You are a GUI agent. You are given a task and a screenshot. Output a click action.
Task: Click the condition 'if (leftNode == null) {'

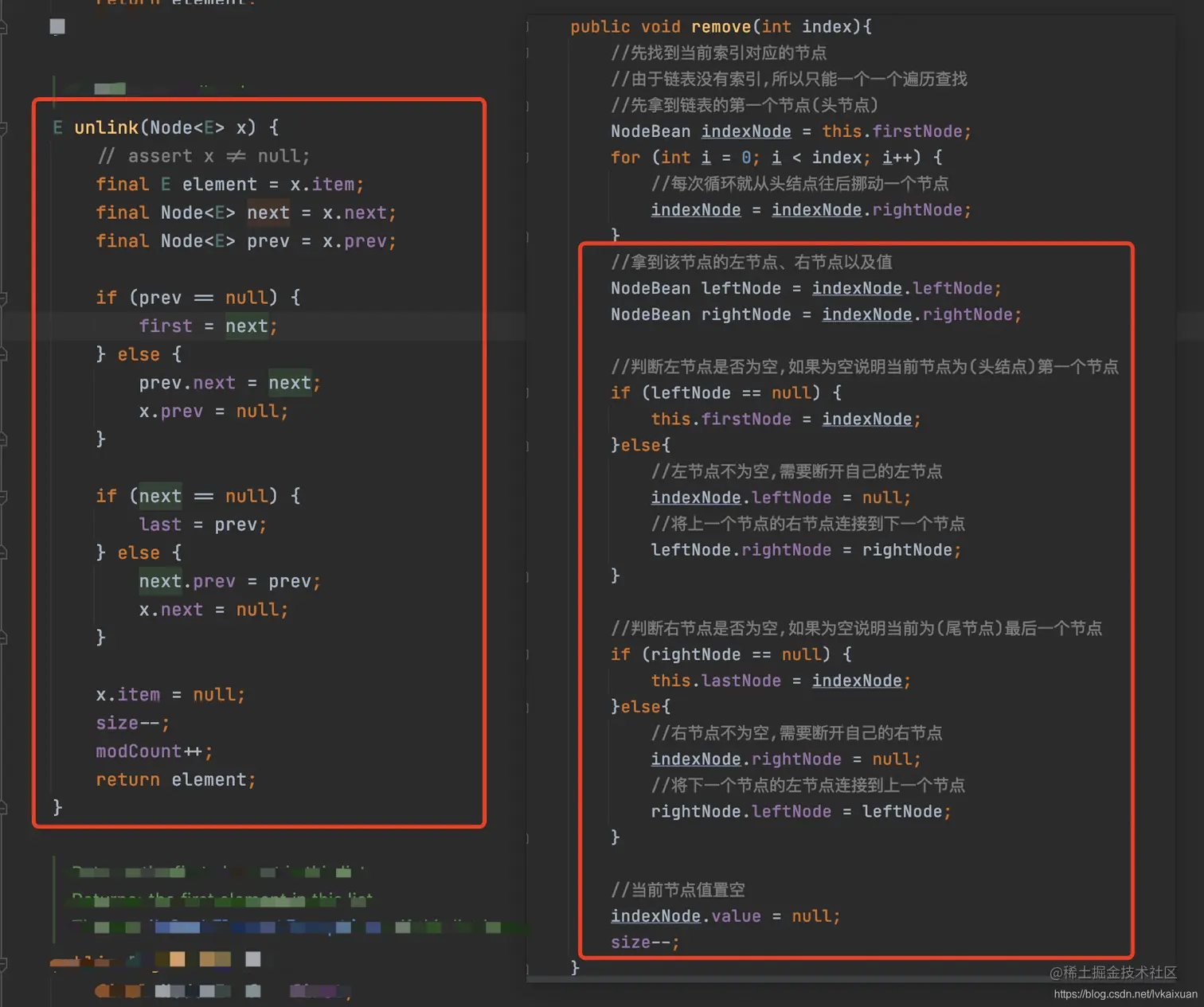point(726,393)
